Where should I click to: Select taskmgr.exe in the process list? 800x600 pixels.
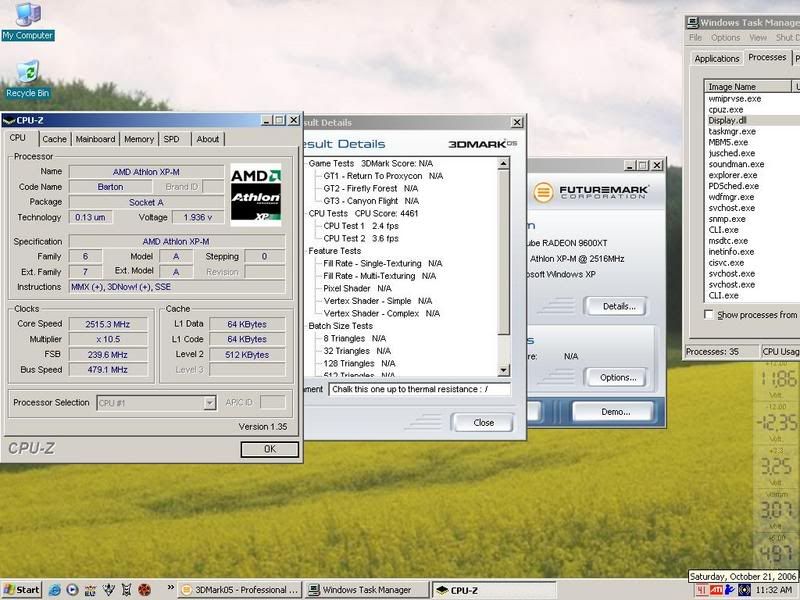pos(732,132)
